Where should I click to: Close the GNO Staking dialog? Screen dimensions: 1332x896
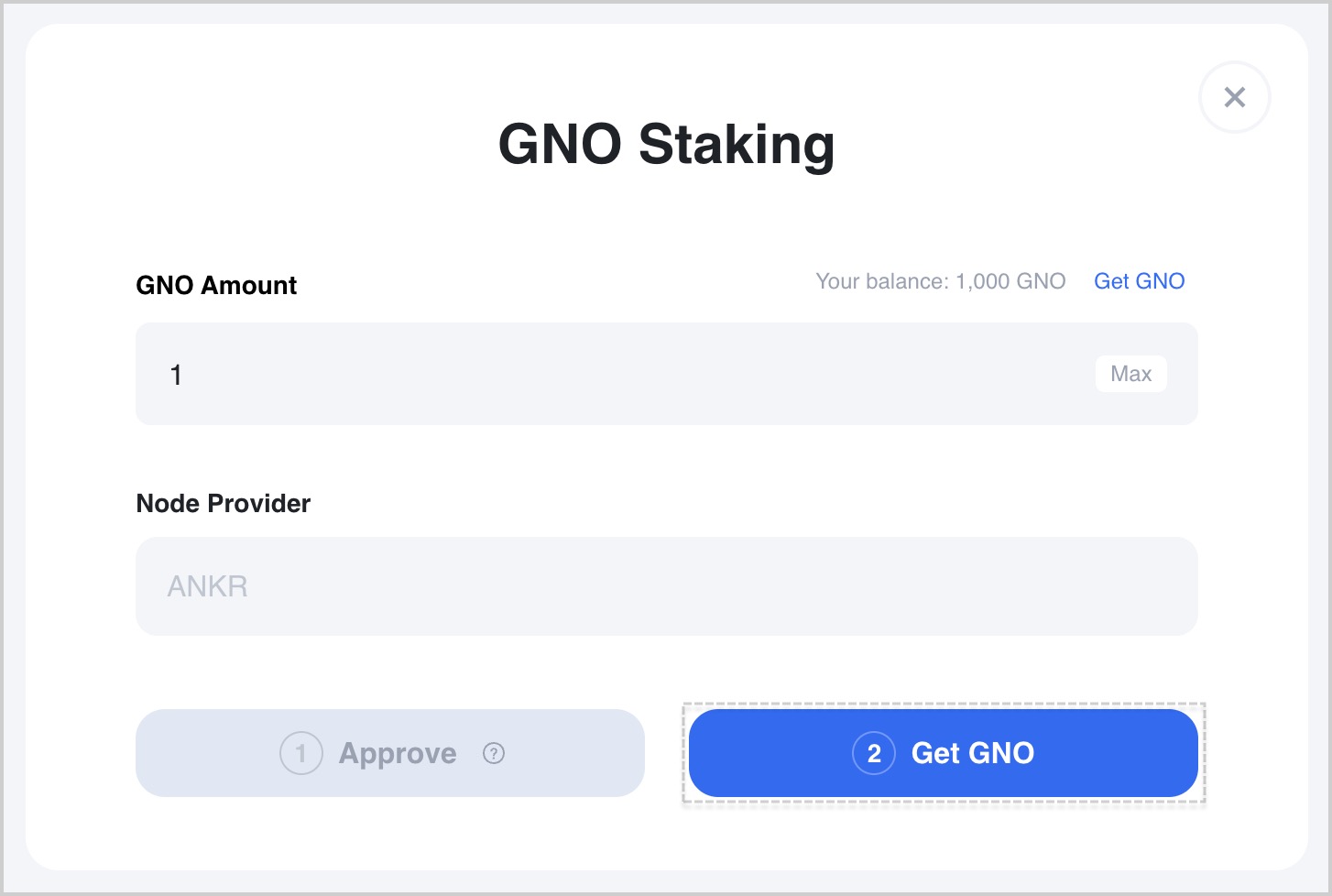(1234, 97)
